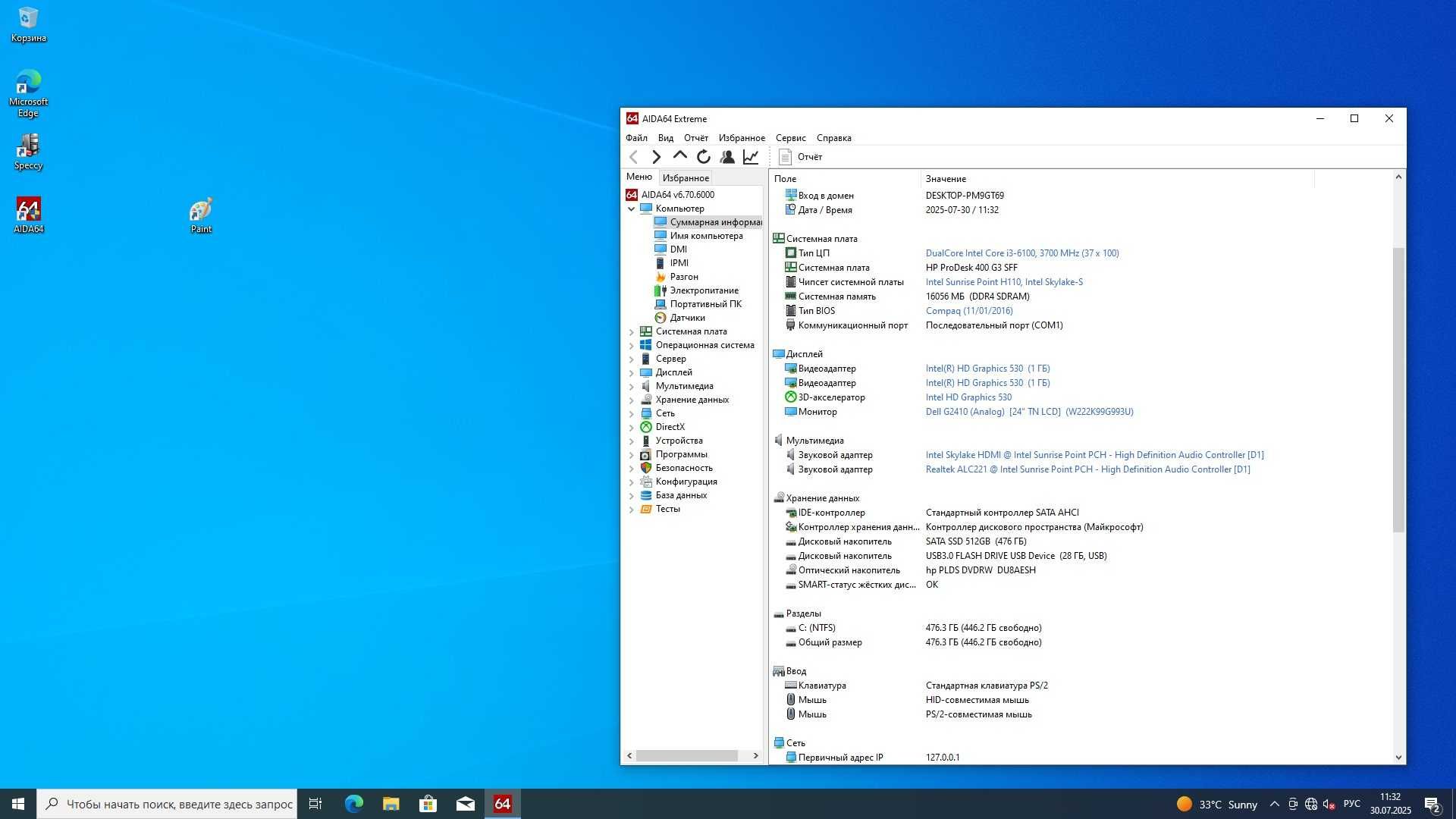Open the Intel Skylake HDMI audio link
This screenshot has height=819, width=1456.
(1094, 455)
